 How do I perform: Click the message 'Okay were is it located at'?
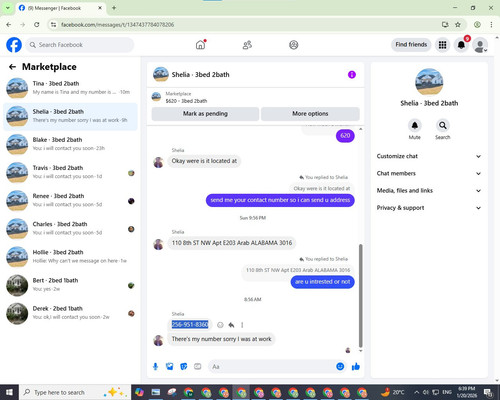pos(204,161)
